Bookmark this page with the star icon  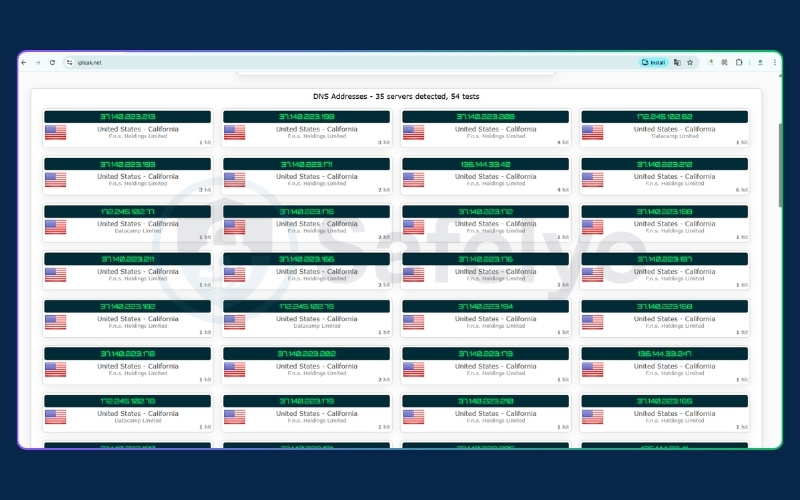tap(690, 62)
